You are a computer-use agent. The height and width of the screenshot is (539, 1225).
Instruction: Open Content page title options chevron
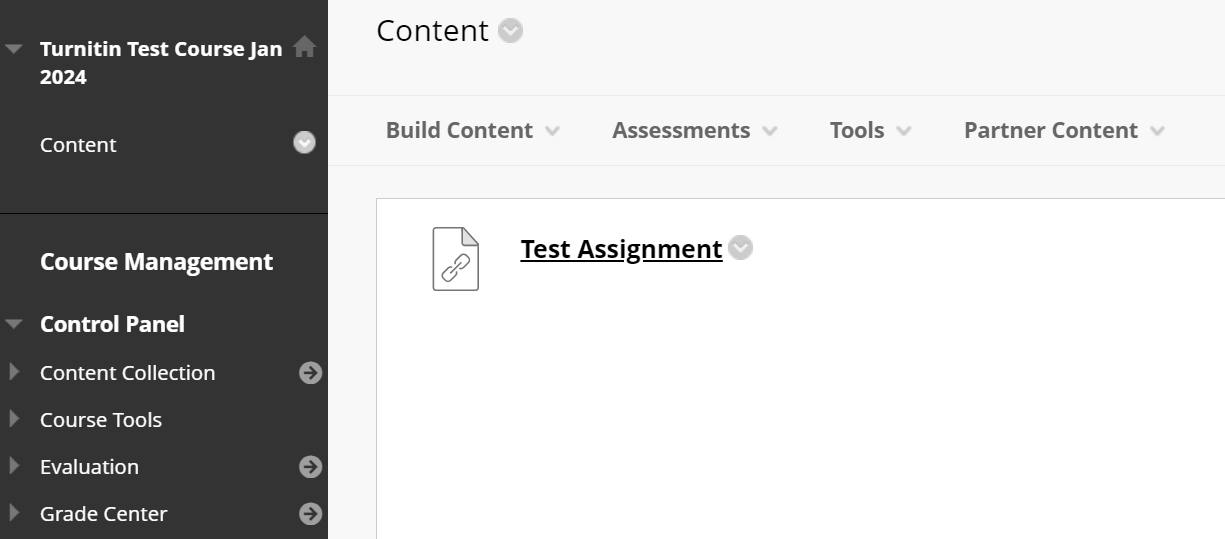tap(510, 31)
